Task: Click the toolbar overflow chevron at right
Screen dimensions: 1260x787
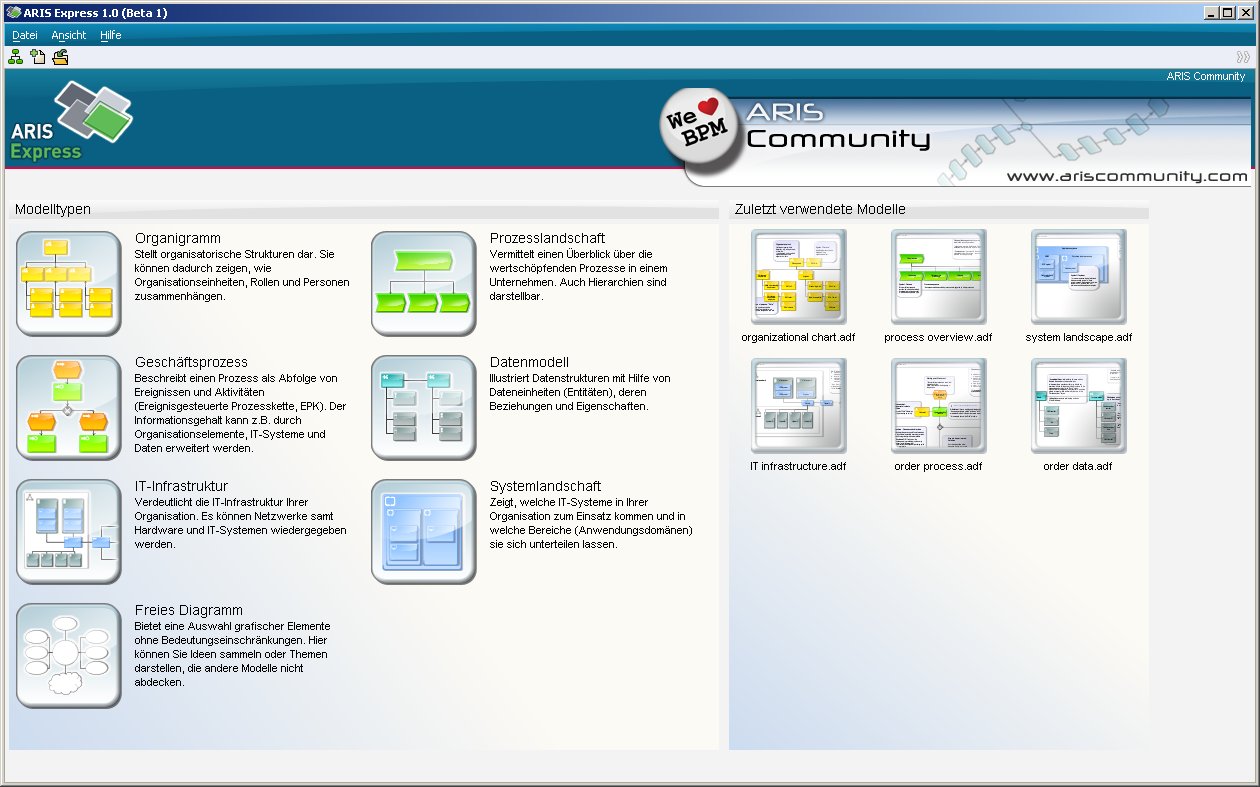Action: tap(1243, 57)
